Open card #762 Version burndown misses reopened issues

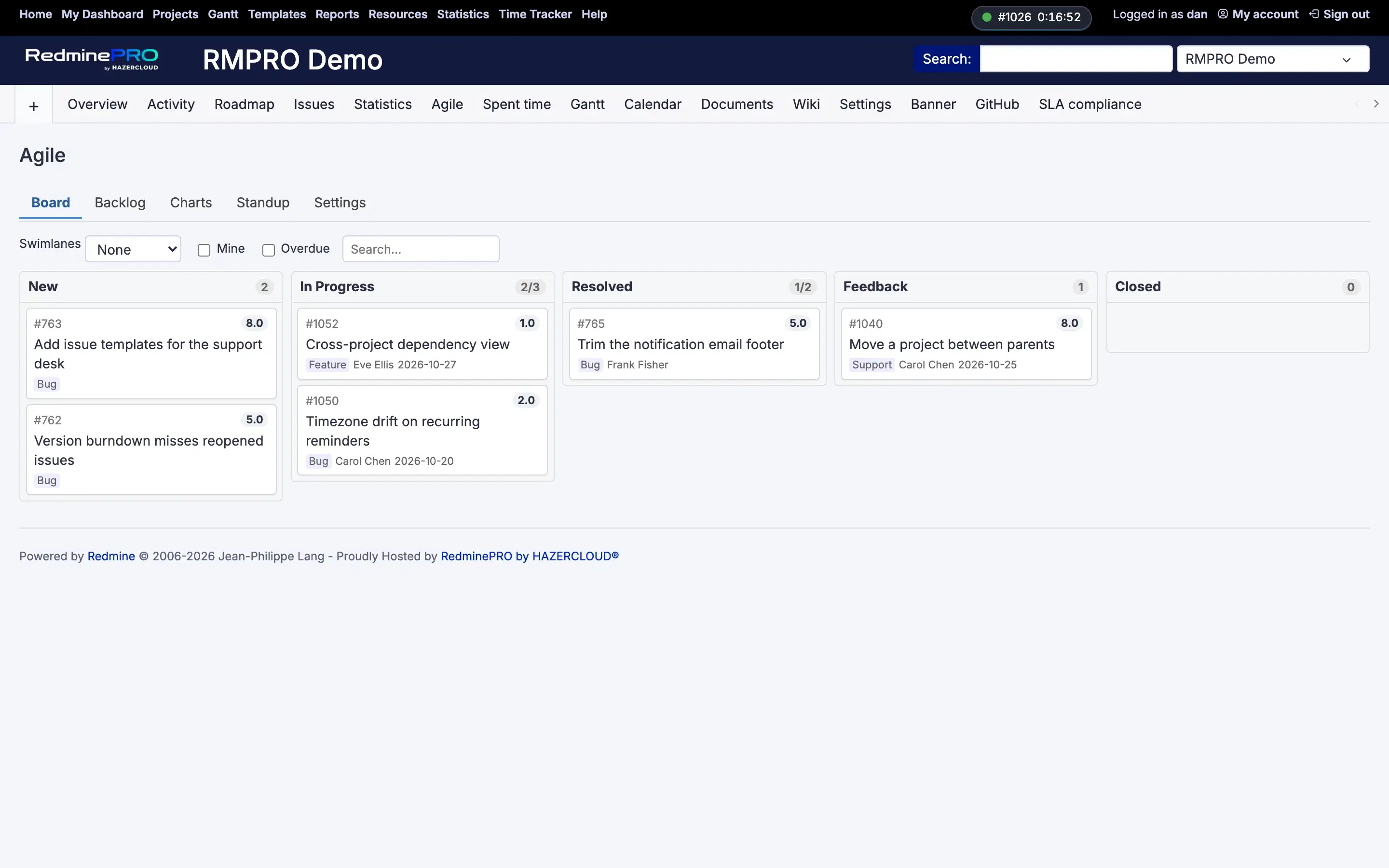(x=151, y=450)
